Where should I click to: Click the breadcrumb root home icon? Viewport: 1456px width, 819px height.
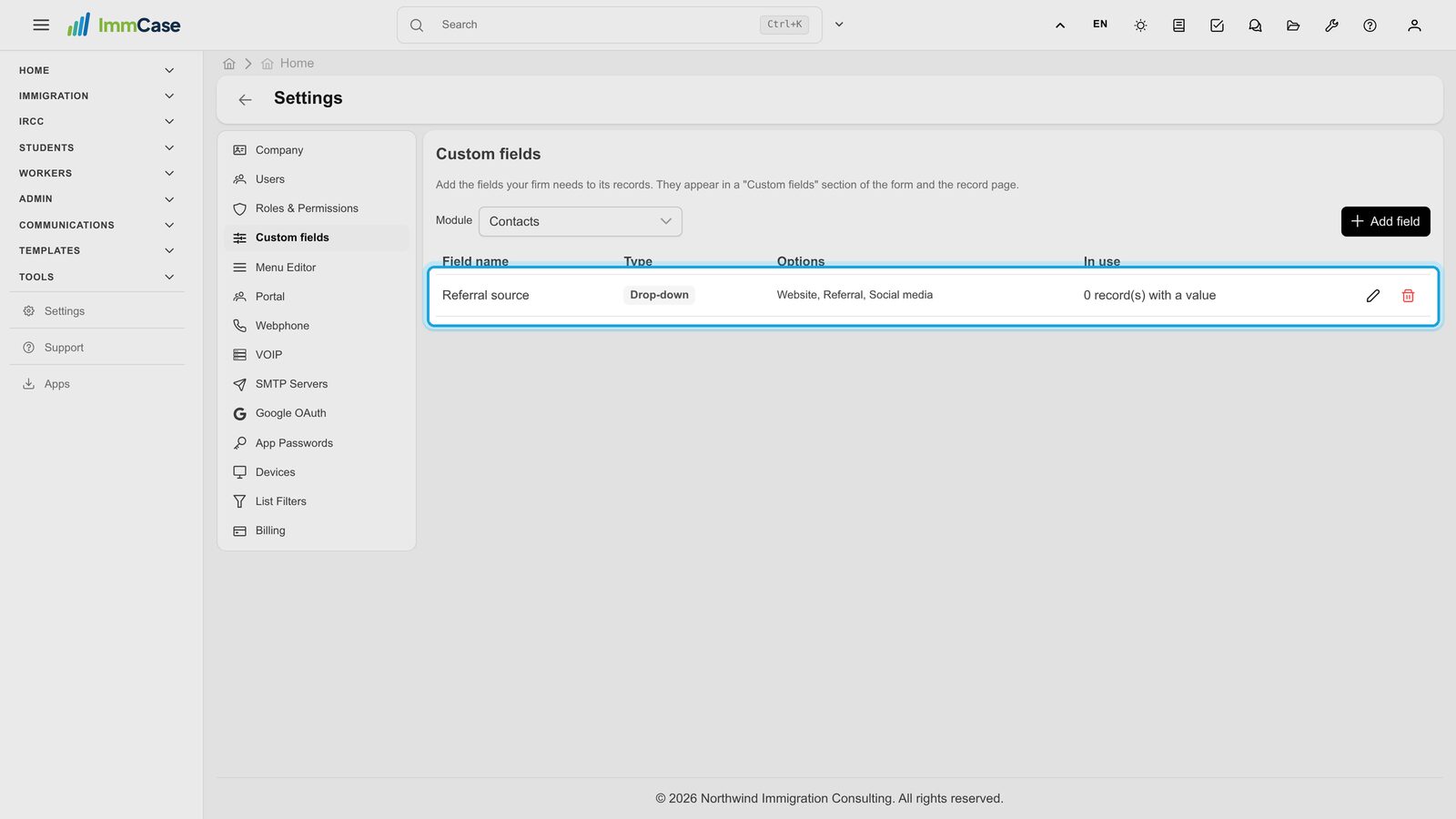(x=229, y=64)
